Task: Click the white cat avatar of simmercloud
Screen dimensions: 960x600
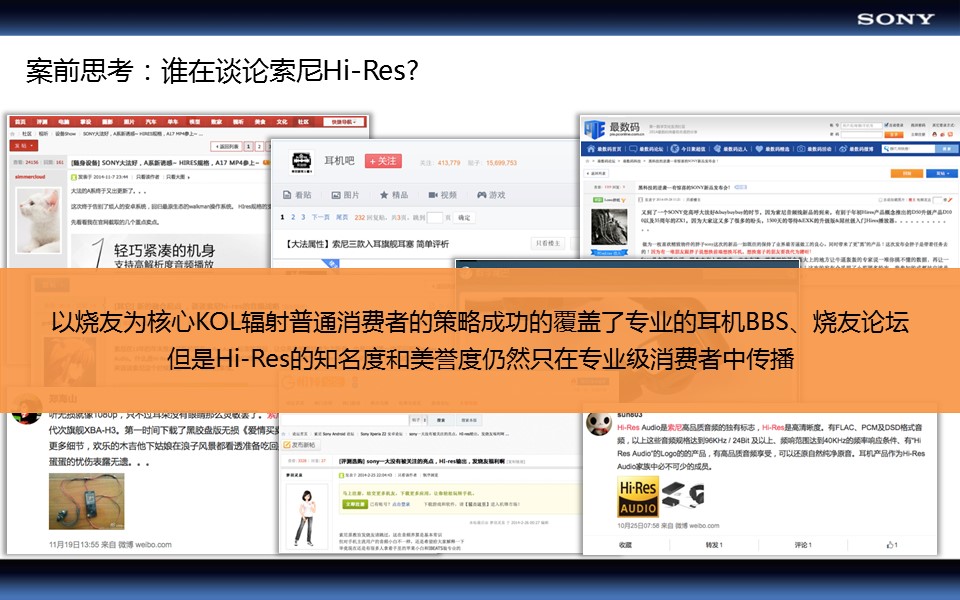Action: pyautogui.click(x=39, y=220)
